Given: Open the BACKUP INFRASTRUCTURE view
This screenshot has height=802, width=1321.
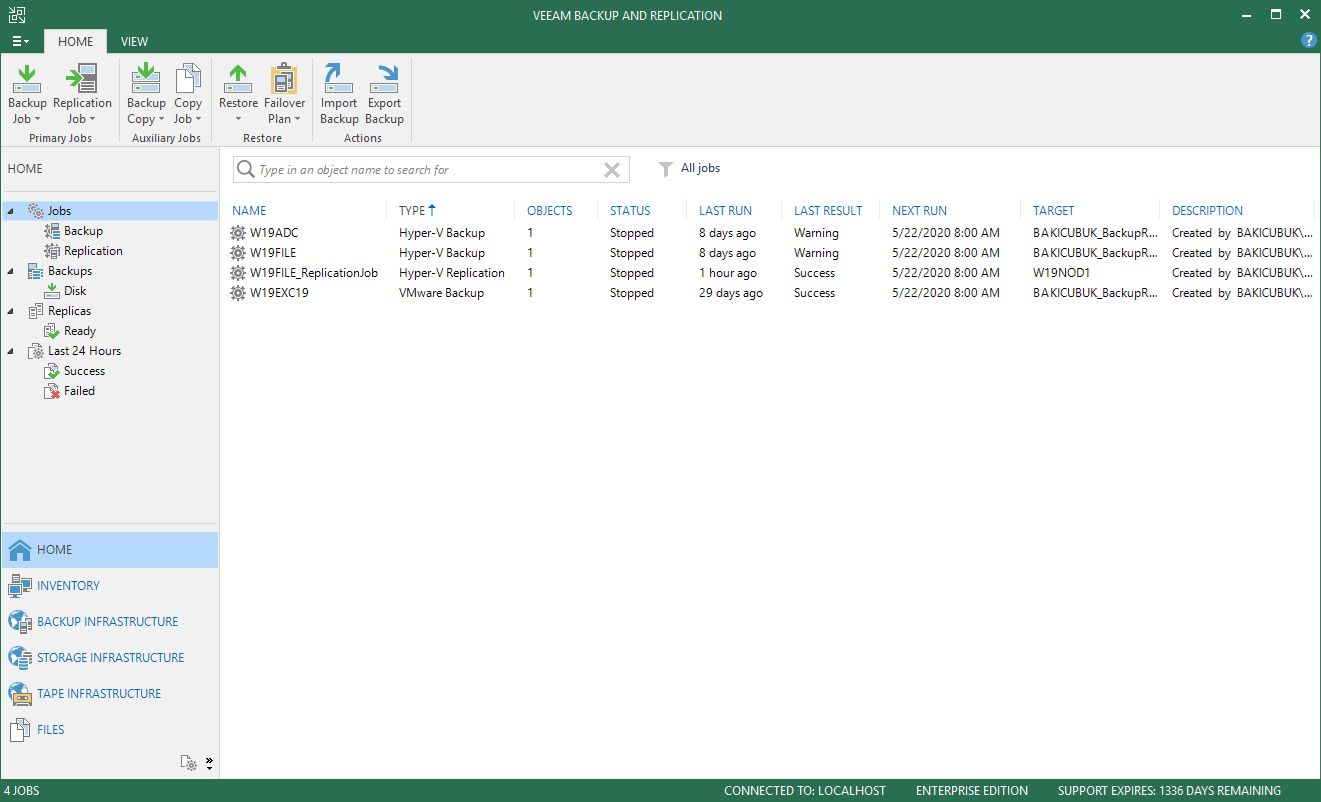Looking at the screenshot, I should (x=110, y=622).
